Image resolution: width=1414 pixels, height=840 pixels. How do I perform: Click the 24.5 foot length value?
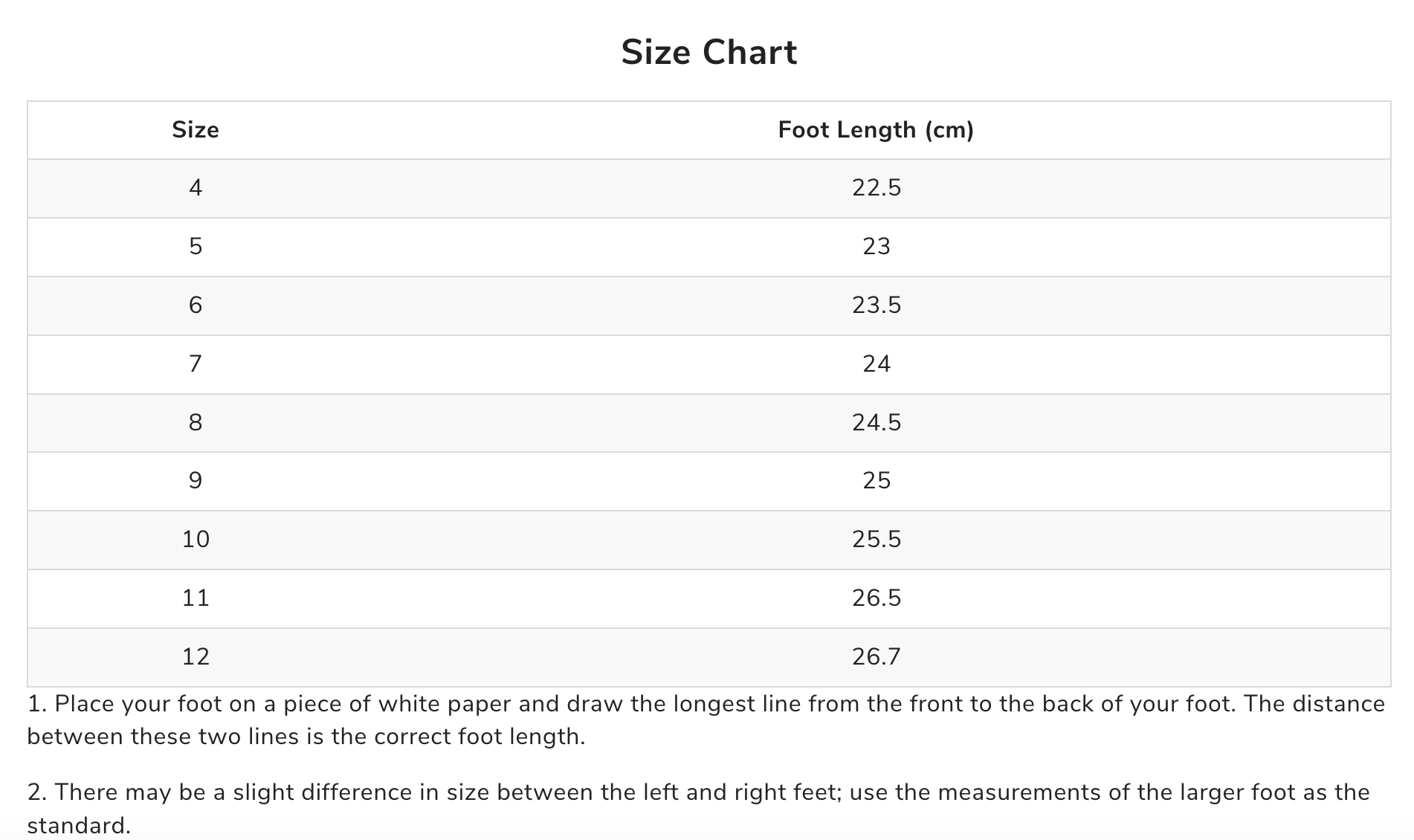click(x=877, y=423)
